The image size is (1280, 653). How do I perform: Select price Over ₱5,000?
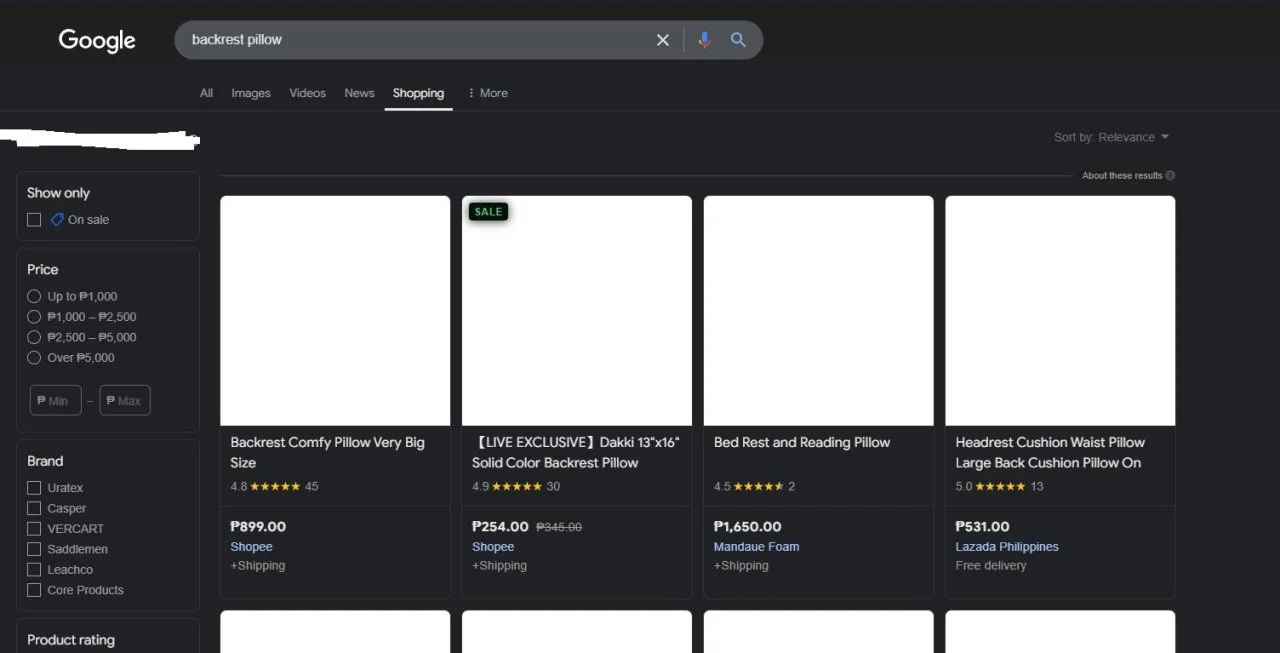coord(34,358)
